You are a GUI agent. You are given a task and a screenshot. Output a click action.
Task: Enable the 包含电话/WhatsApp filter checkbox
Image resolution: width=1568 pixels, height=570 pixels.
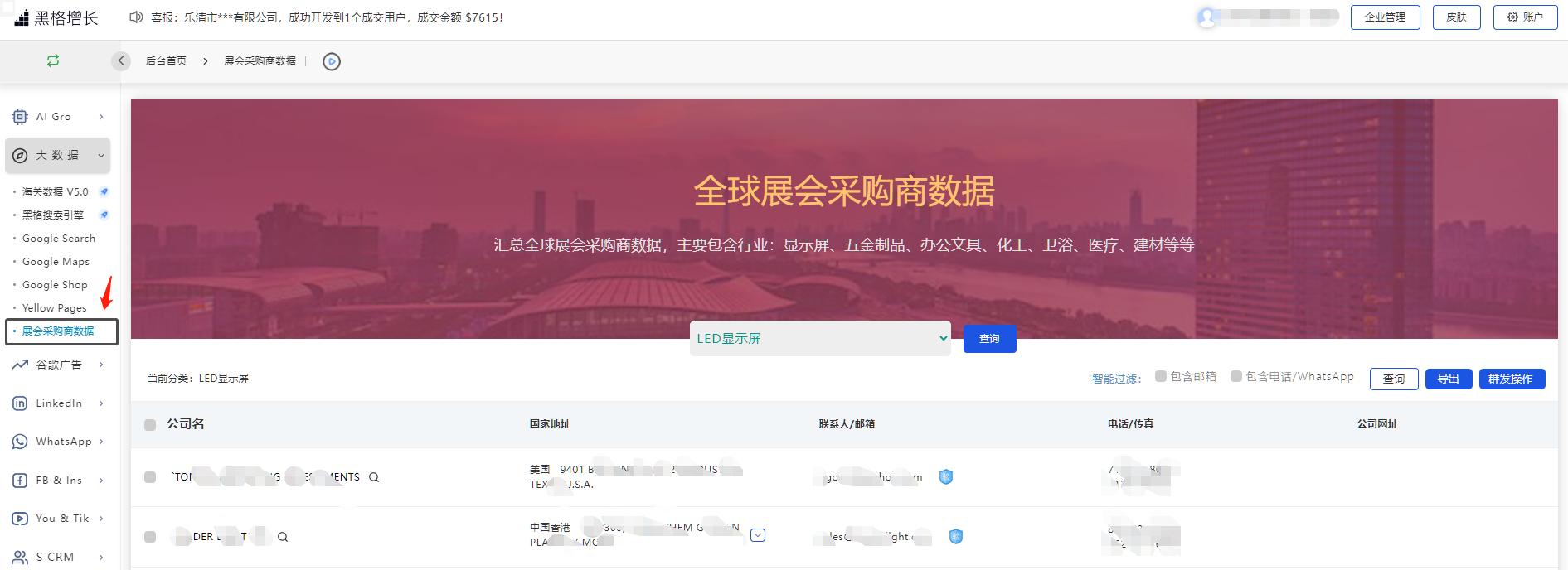[1236, 376]
